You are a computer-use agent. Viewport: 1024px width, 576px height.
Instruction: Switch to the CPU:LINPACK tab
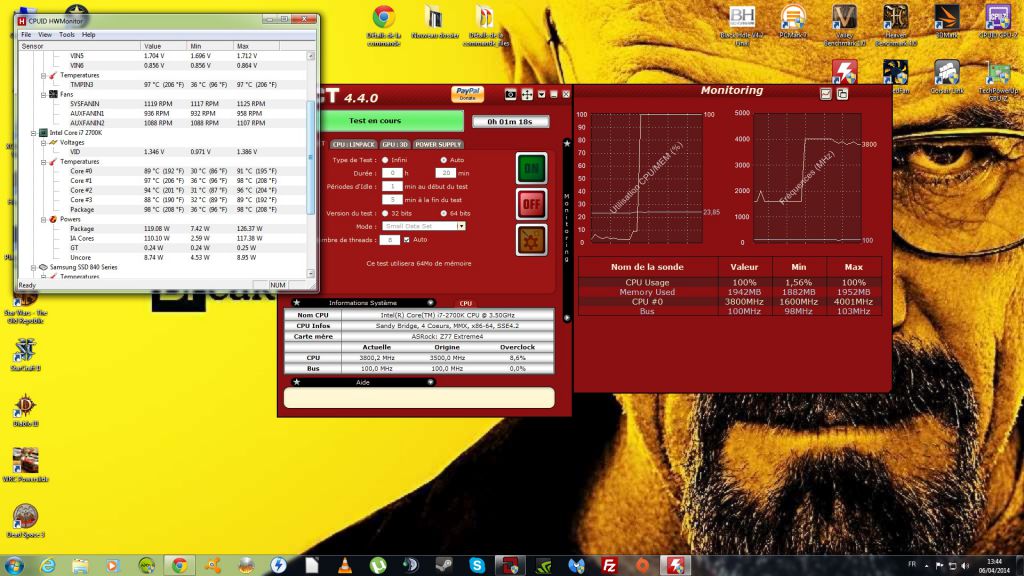click(x=353, y=144)
